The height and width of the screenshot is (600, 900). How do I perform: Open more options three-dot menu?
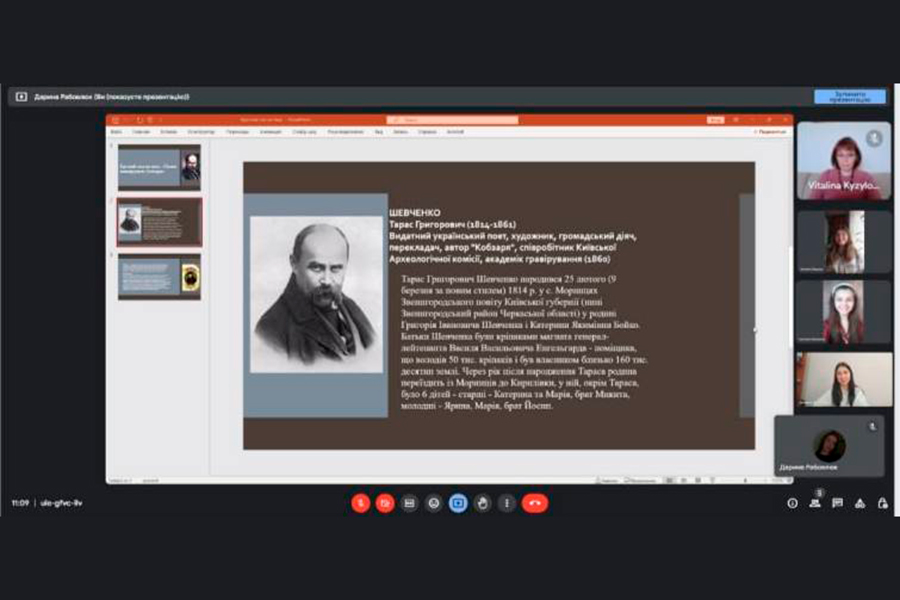(x=506, y=503)
